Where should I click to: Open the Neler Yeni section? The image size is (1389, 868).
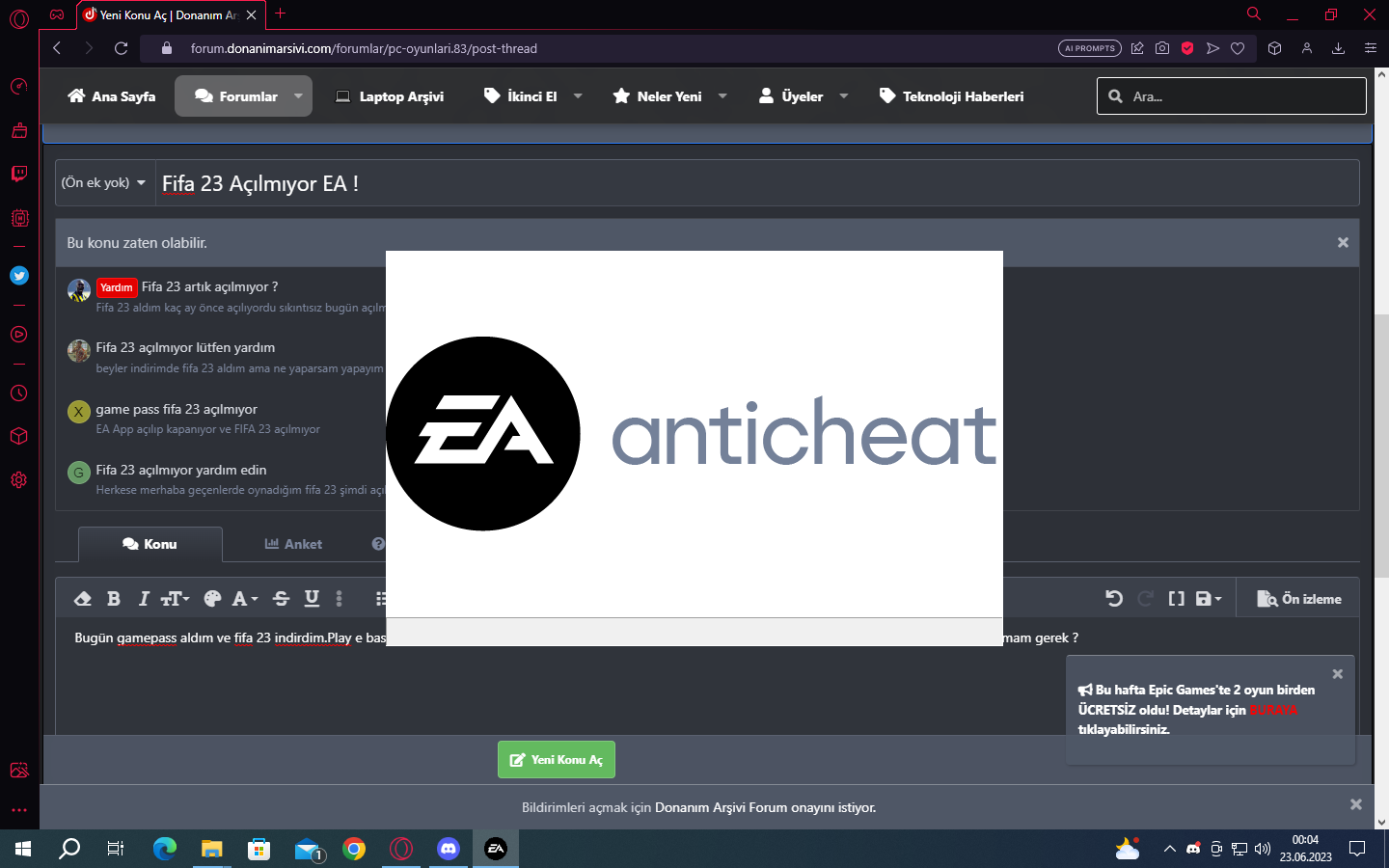[x=658, y=96]
